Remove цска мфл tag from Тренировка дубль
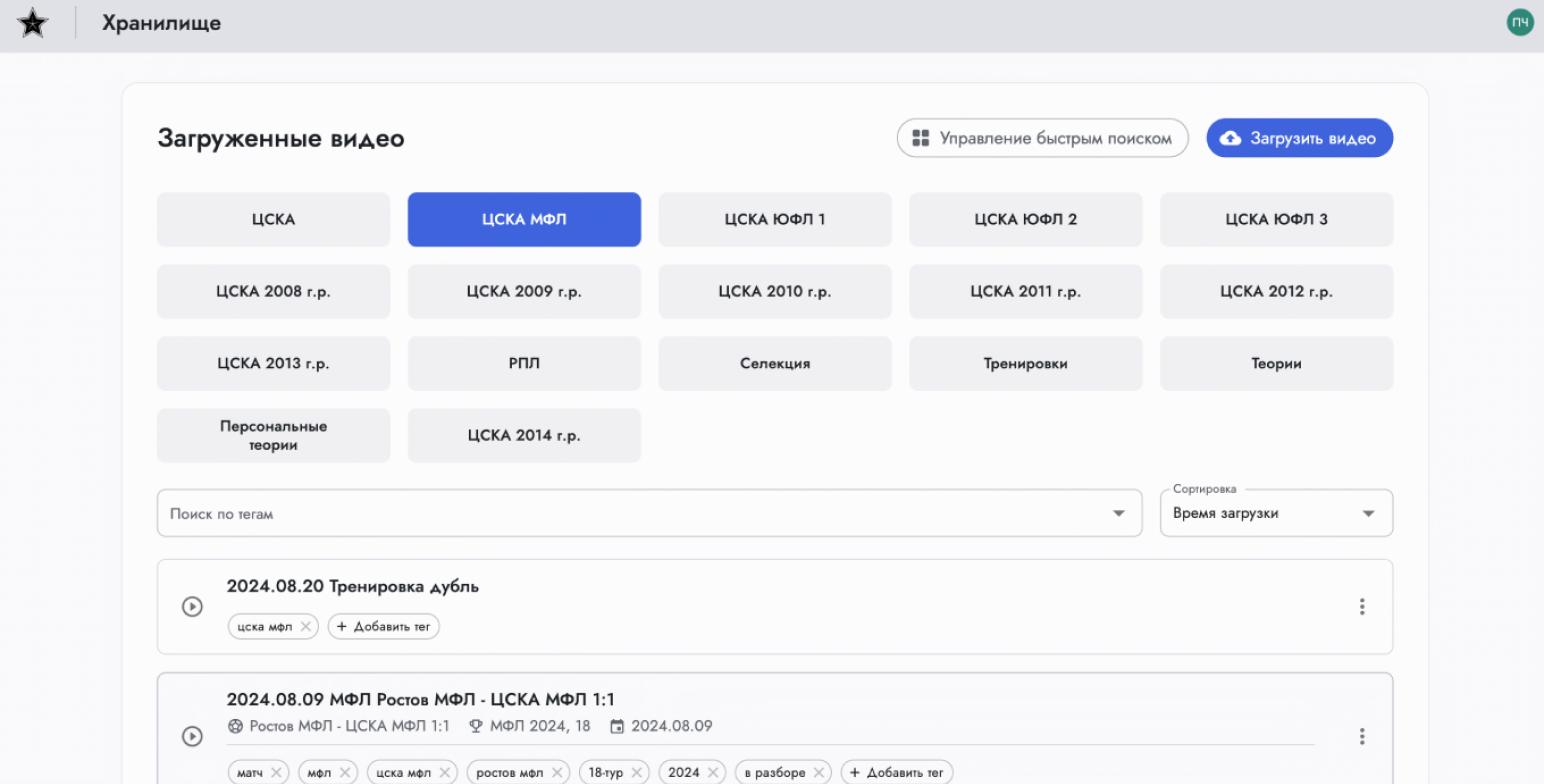The width and height of the screenshot is (1544, 784). (x=306, y=627)
